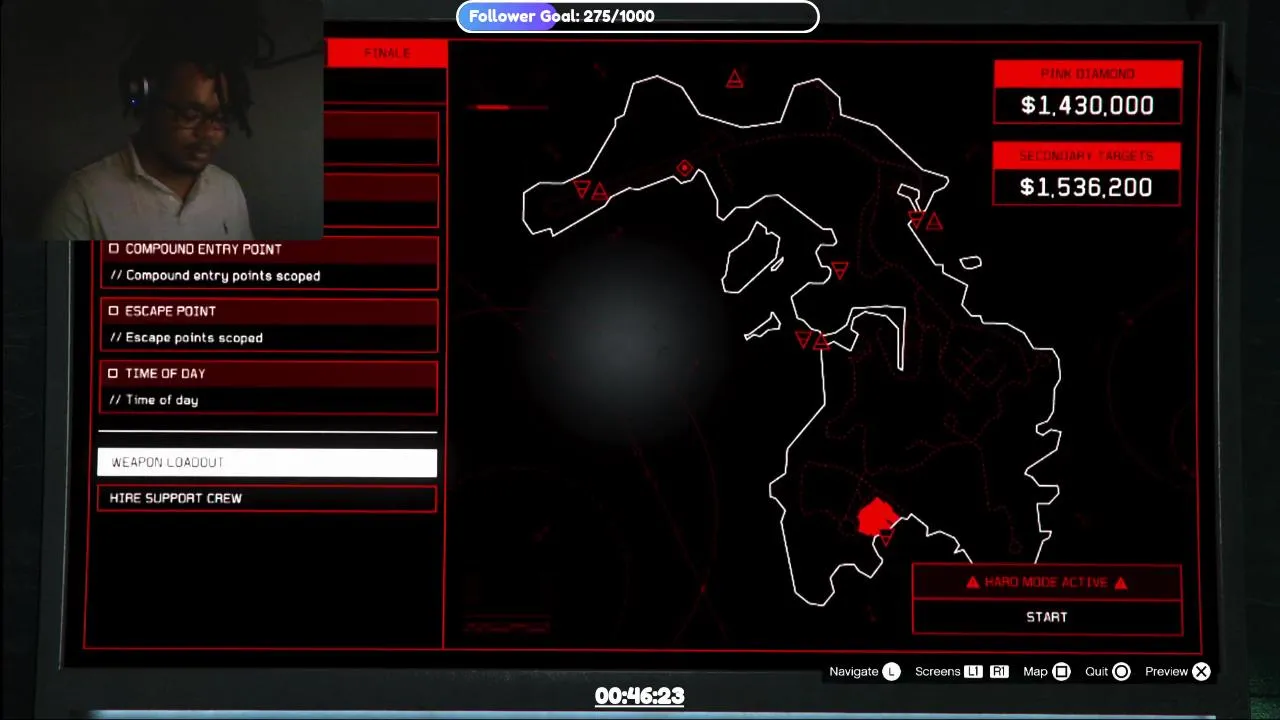Image resolution: width=1280 pixels, height=720 pixels.
Task: Click the Pink Diamond header
Action: 1088,74
